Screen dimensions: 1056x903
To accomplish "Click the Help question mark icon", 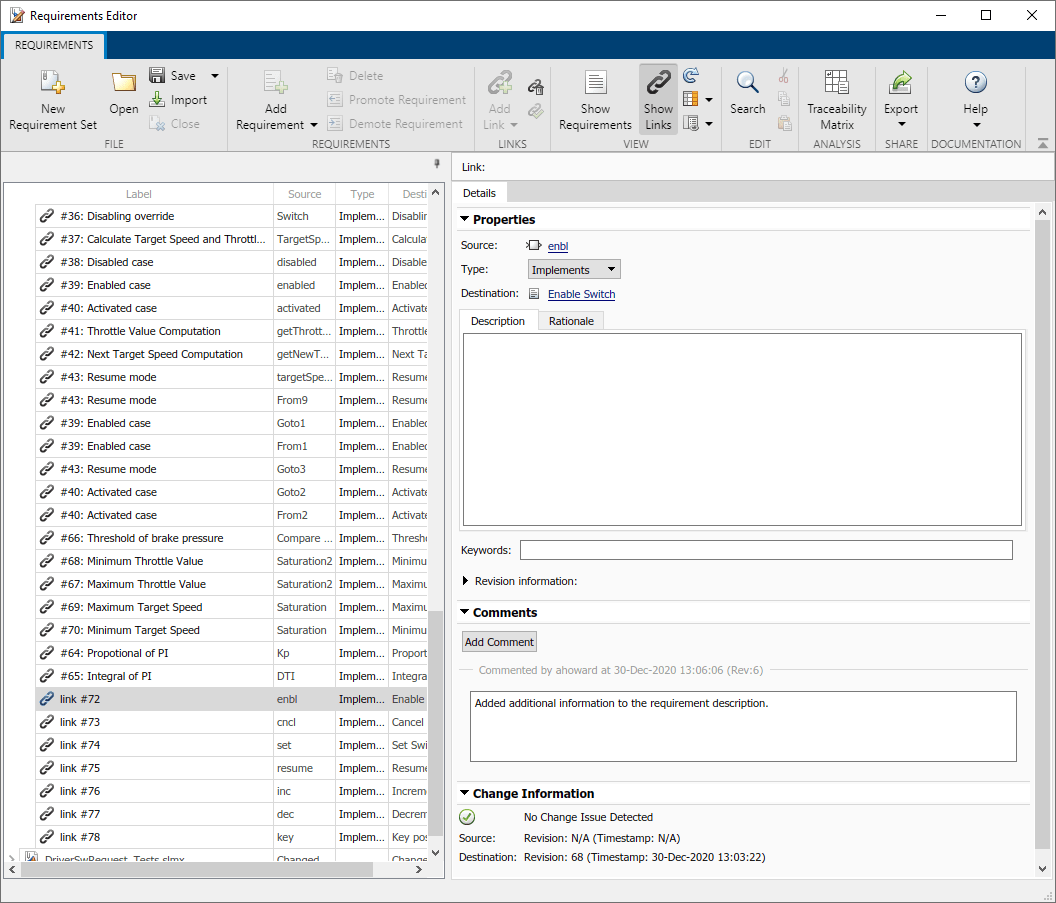I will click(x=975, y=83).
